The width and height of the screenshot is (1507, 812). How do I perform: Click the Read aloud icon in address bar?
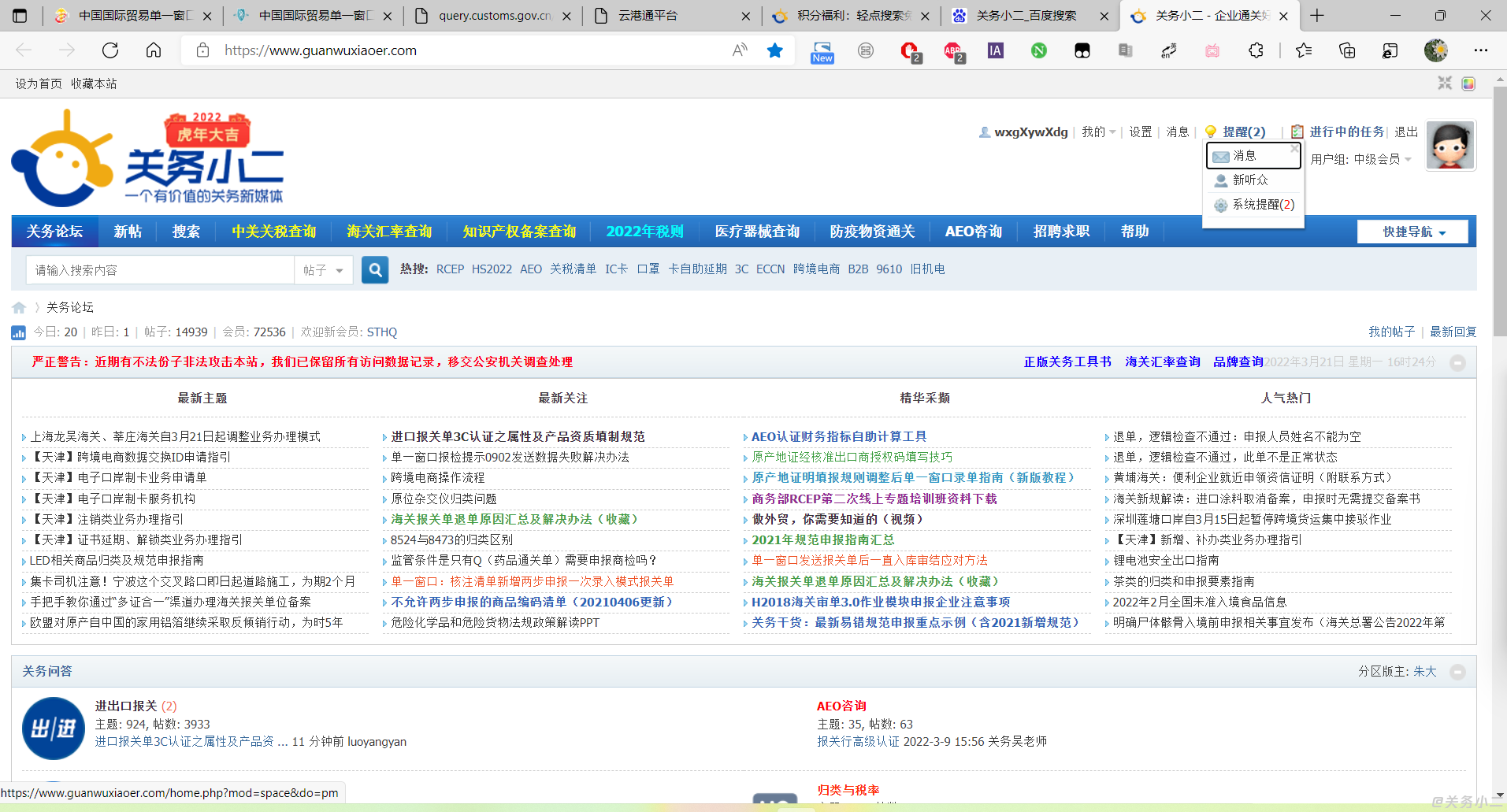740,50
